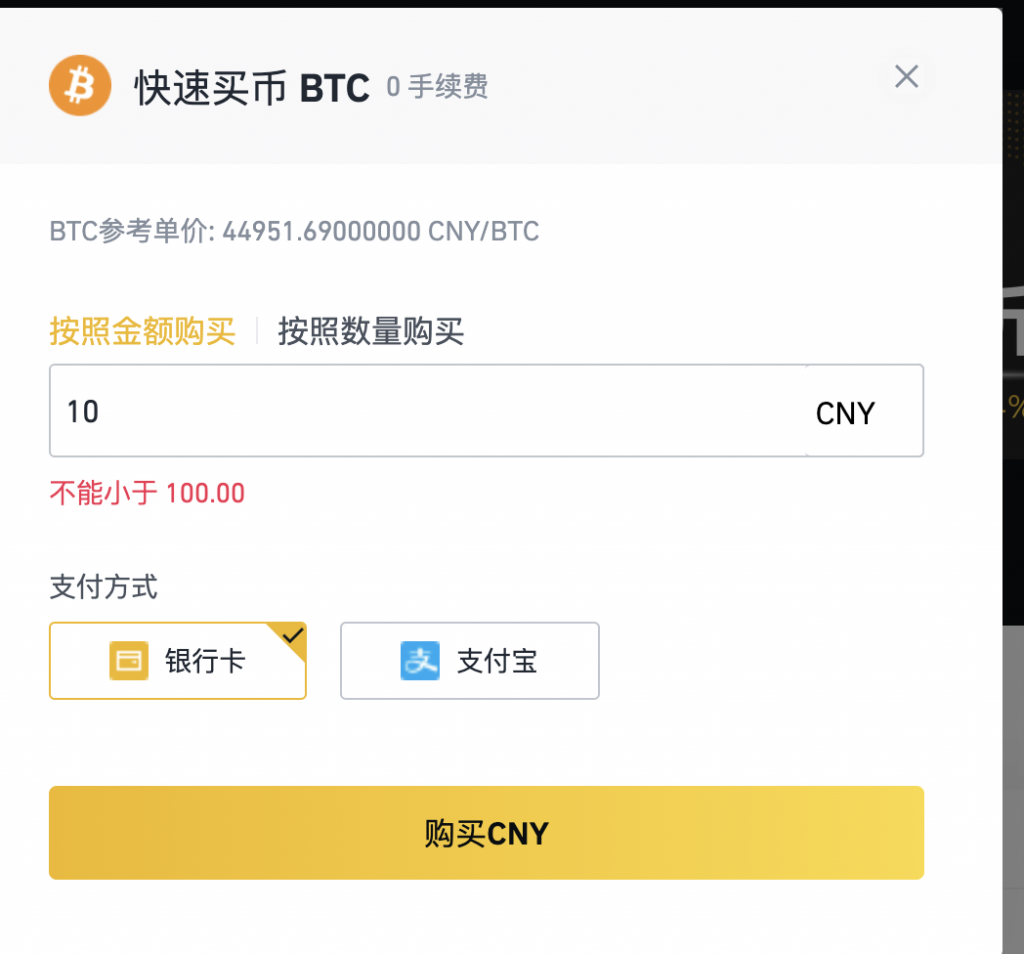Click the amount input field showing 10
1024x954 pixels.
point(400,411)
